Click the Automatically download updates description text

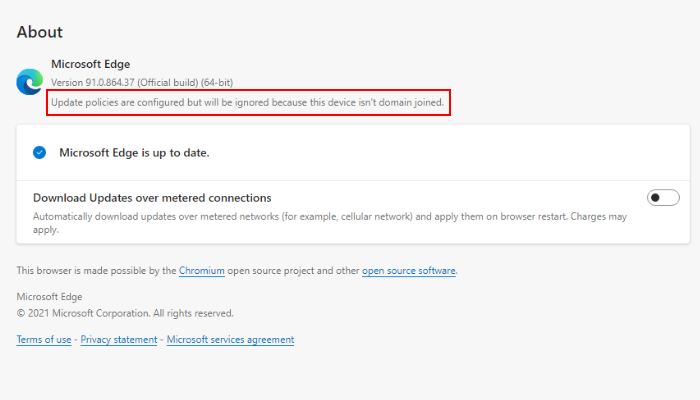point(330,223)
